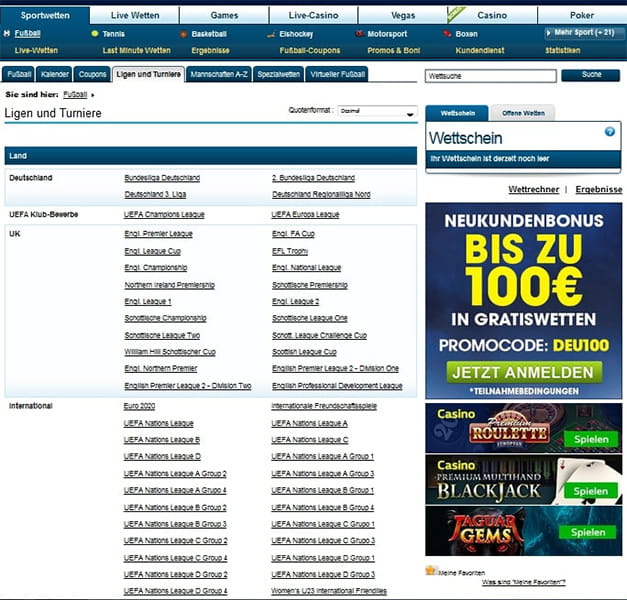Open the Live-Casino main tab
This screenshot has width=627, height=600.
pyautogui.click(x=314, y=15)
